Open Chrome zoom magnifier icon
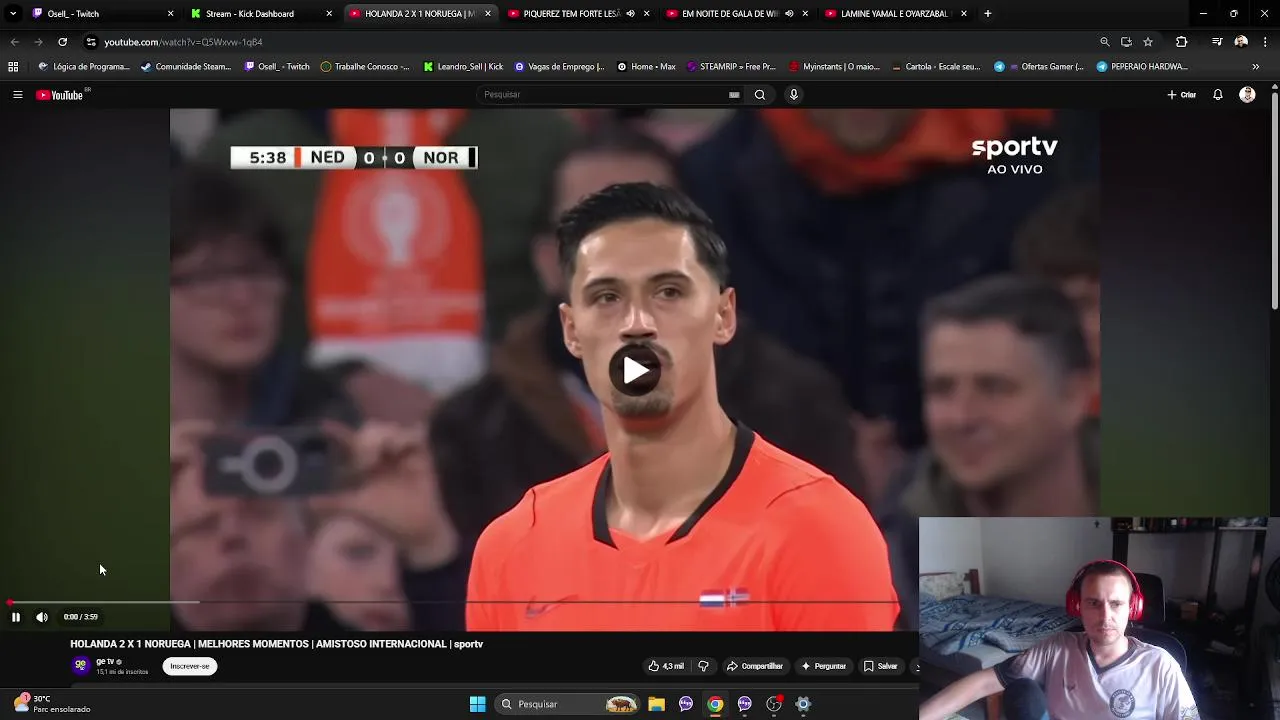1280x720 pixels. [1105, 42]
